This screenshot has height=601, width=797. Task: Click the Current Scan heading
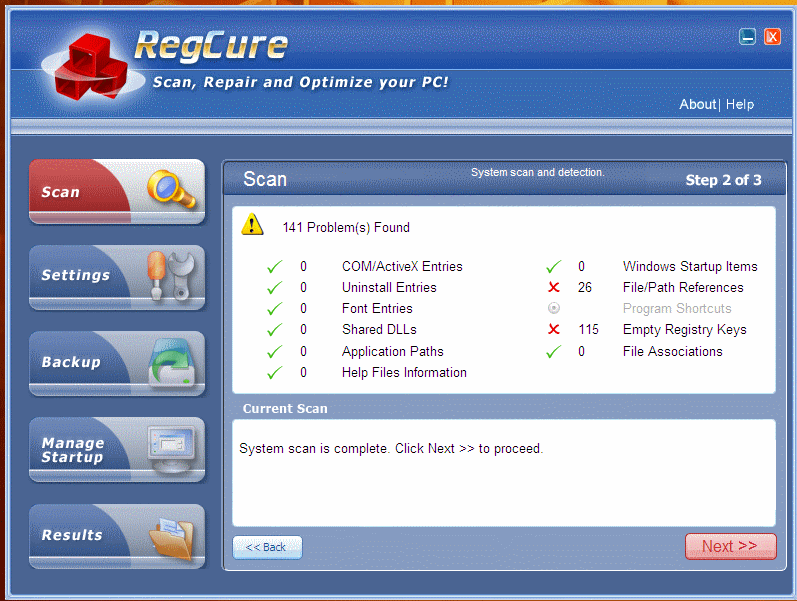(x=285, y=408)
